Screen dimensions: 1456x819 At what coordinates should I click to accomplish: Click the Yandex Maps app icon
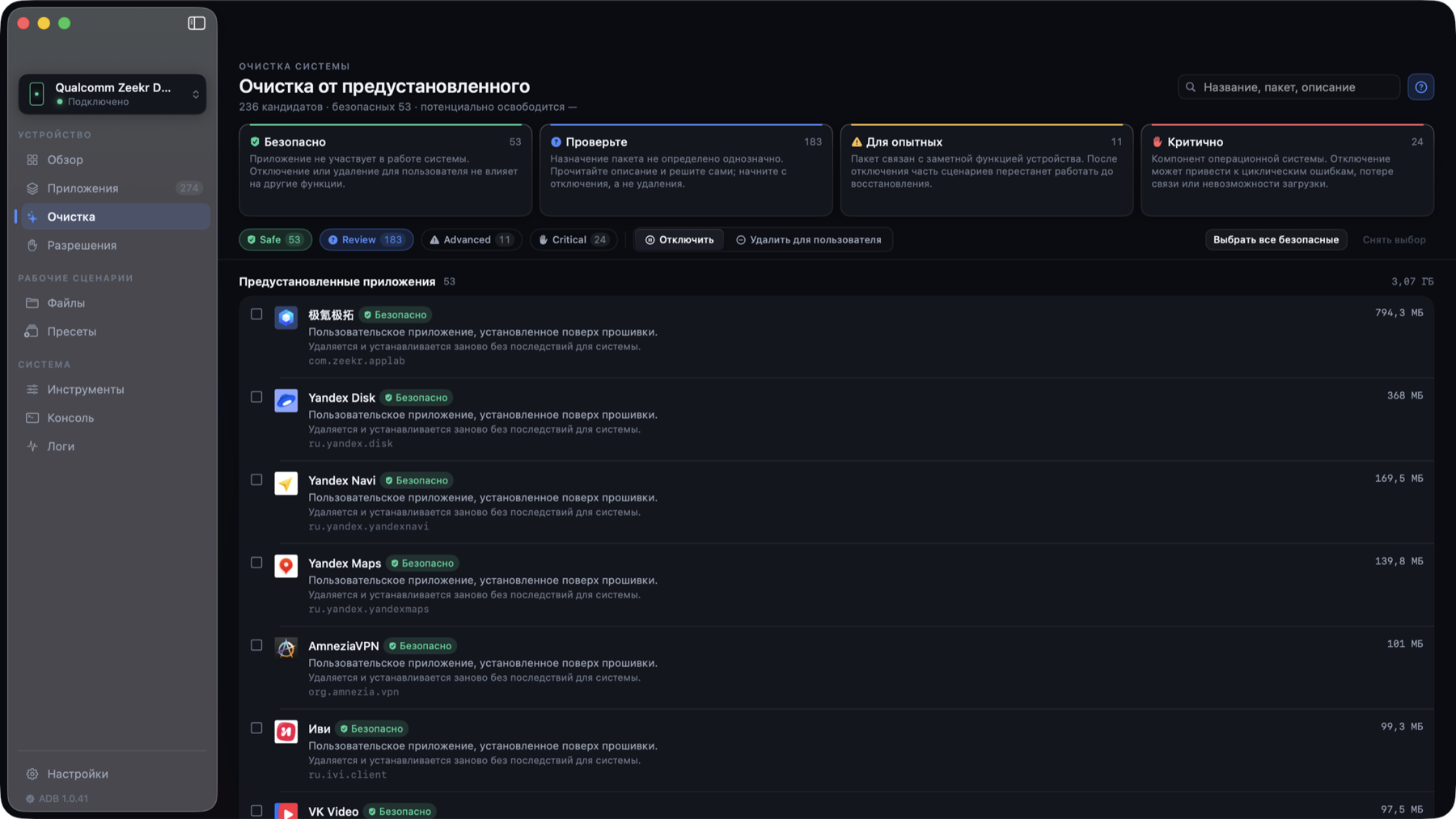286,566
